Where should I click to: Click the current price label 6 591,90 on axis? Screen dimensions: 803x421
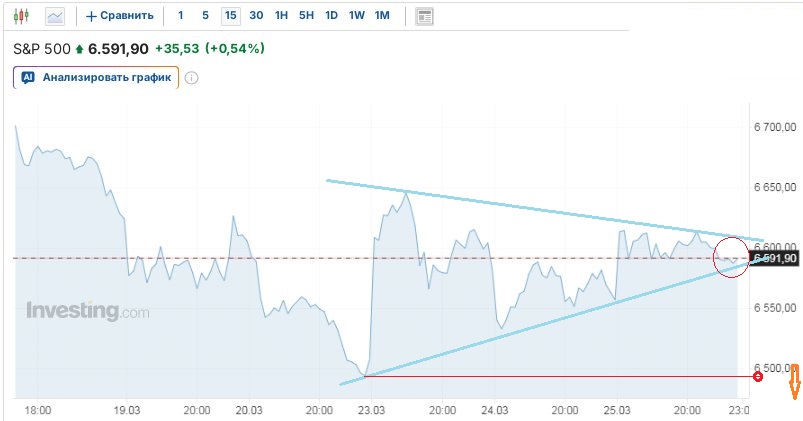point(775,258)
